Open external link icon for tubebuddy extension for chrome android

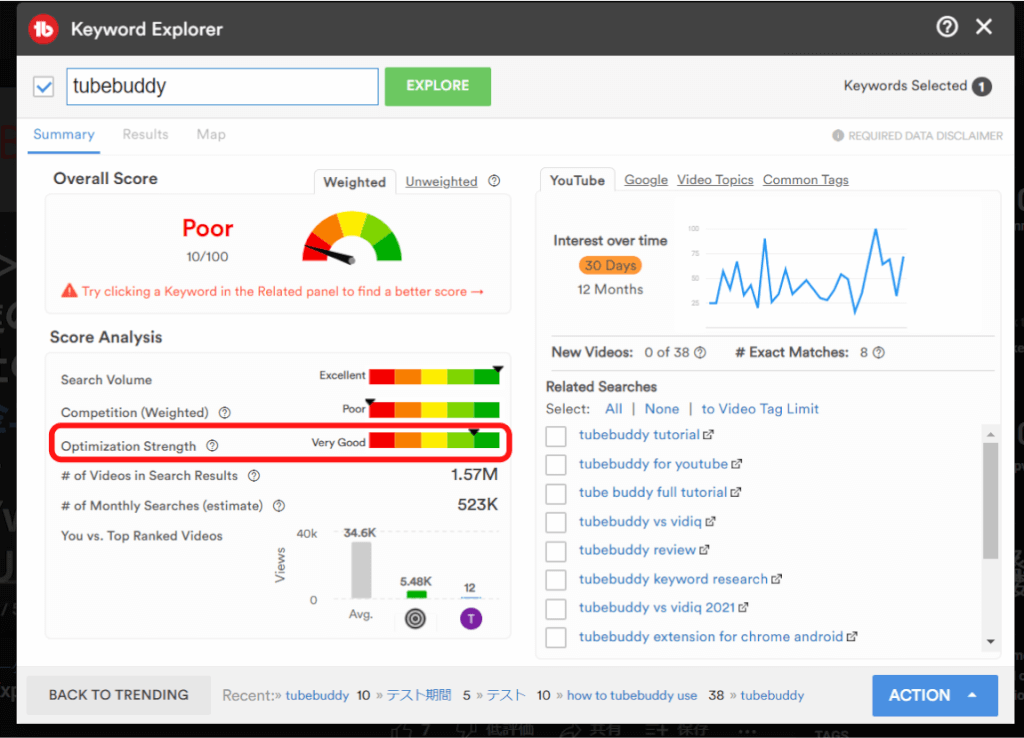pos(852,636)
